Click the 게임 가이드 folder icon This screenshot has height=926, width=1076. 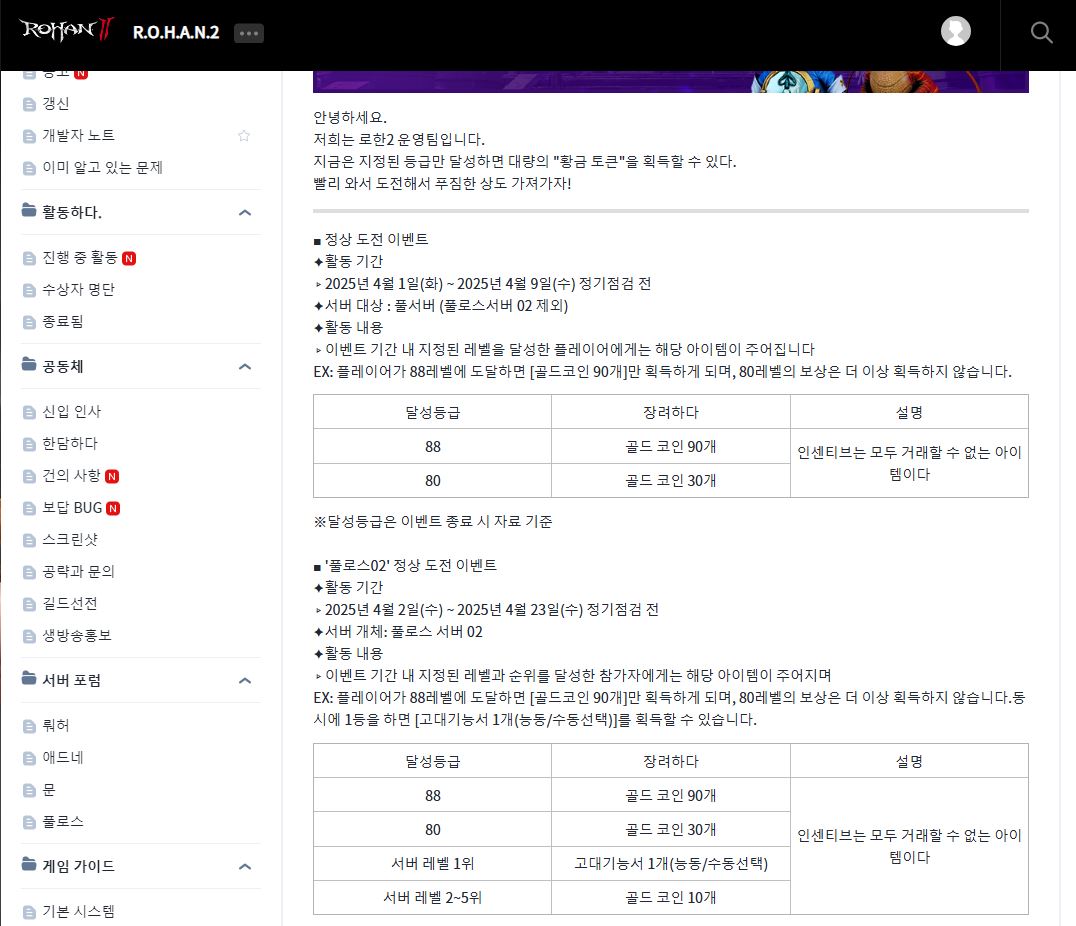29,866
